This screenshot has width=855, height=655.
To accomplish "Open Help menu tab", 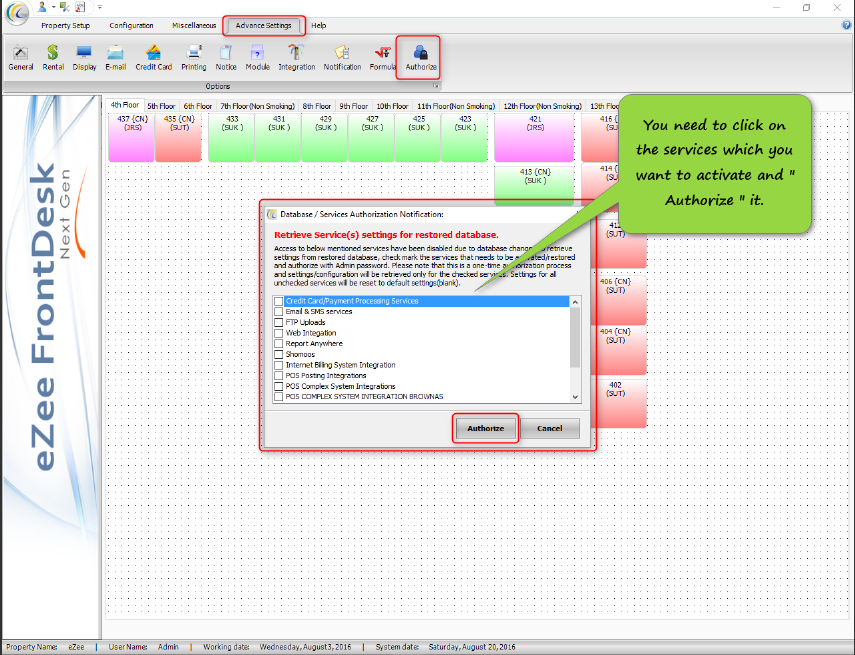I will (x=318, y=25).
